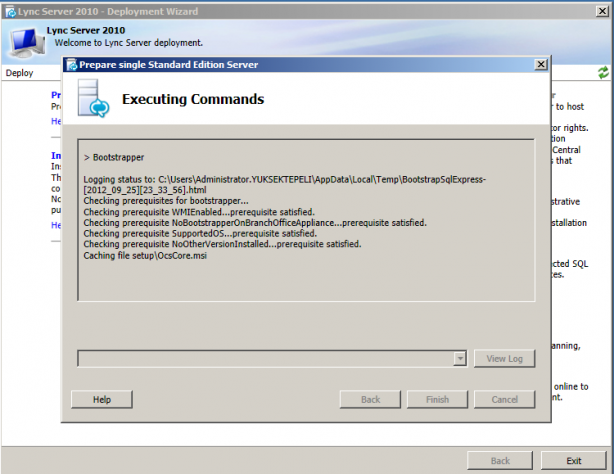This screenshot has width=614, height=474.
Task: Click 'Caching file setup\OcsCore.msi' line
Action: pyautogui.click(x=145, y=255)
